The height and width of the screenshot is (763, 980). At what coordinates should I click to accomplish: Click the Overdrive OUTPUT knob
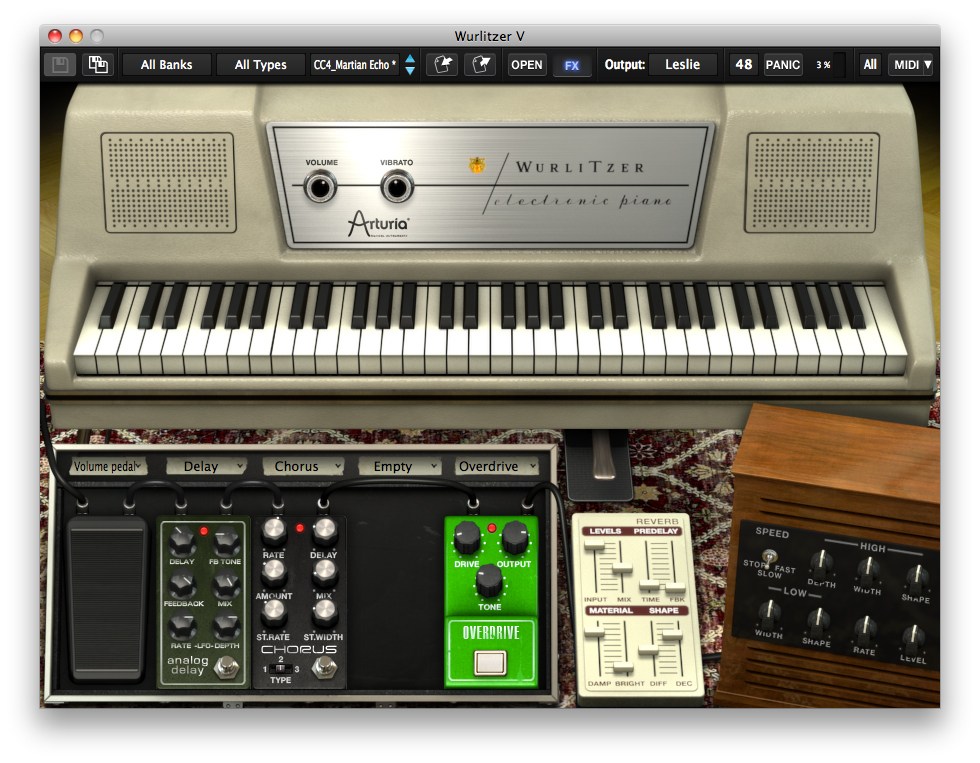[x=515, y=538]
